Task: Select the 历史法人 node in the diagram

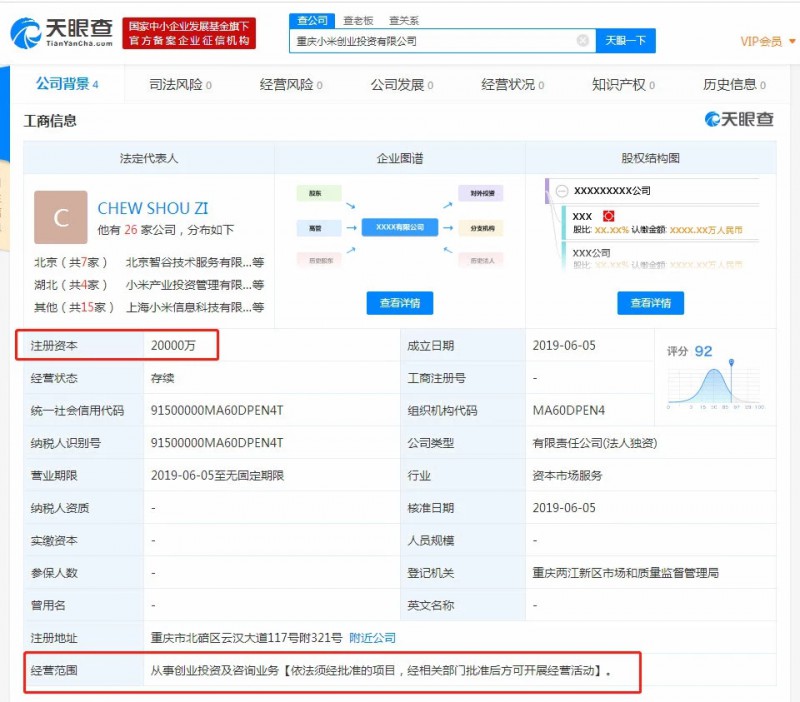Action: tap(481, 261)
